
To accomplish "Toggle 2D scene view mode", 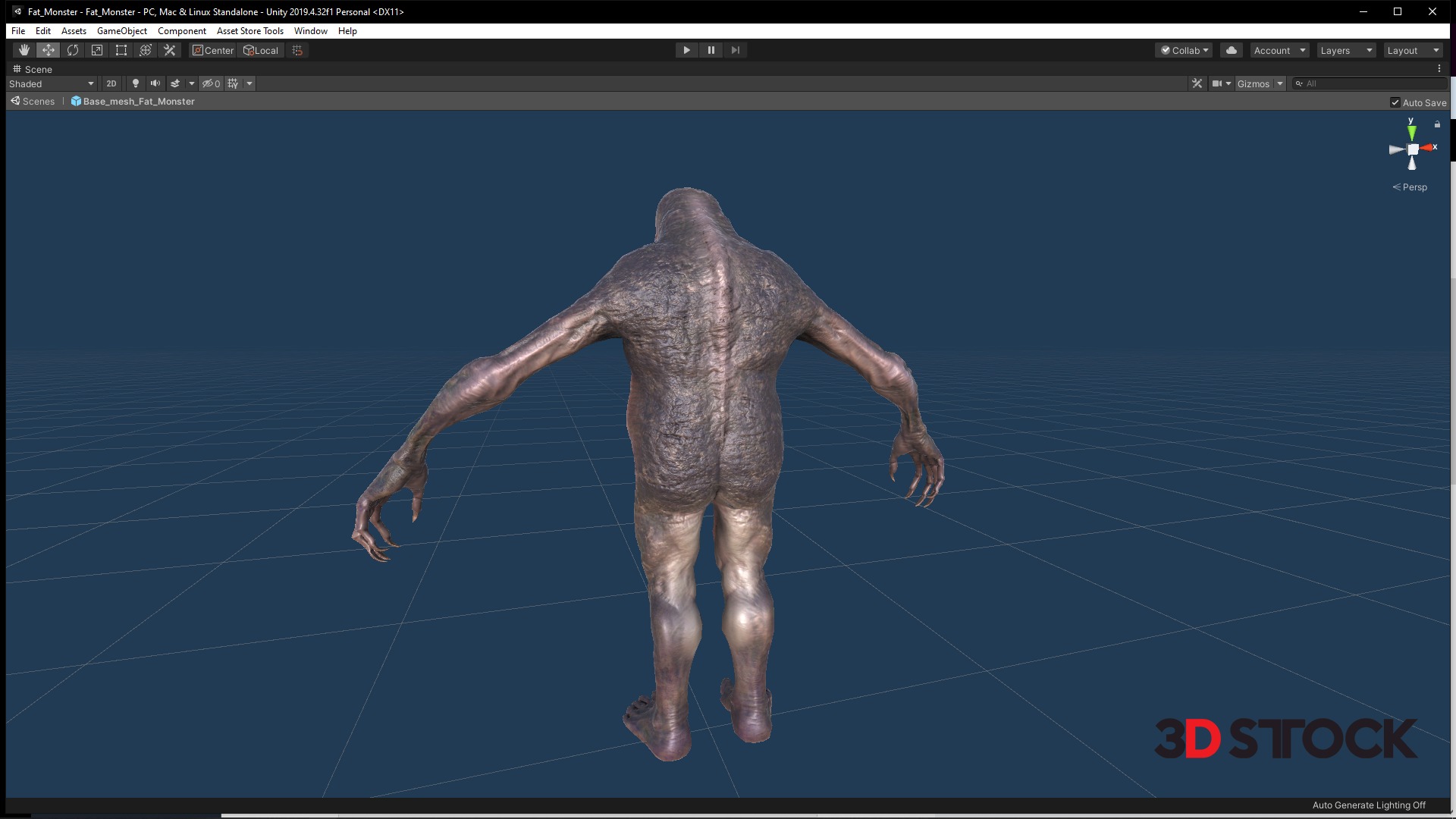I will point(111,83).
